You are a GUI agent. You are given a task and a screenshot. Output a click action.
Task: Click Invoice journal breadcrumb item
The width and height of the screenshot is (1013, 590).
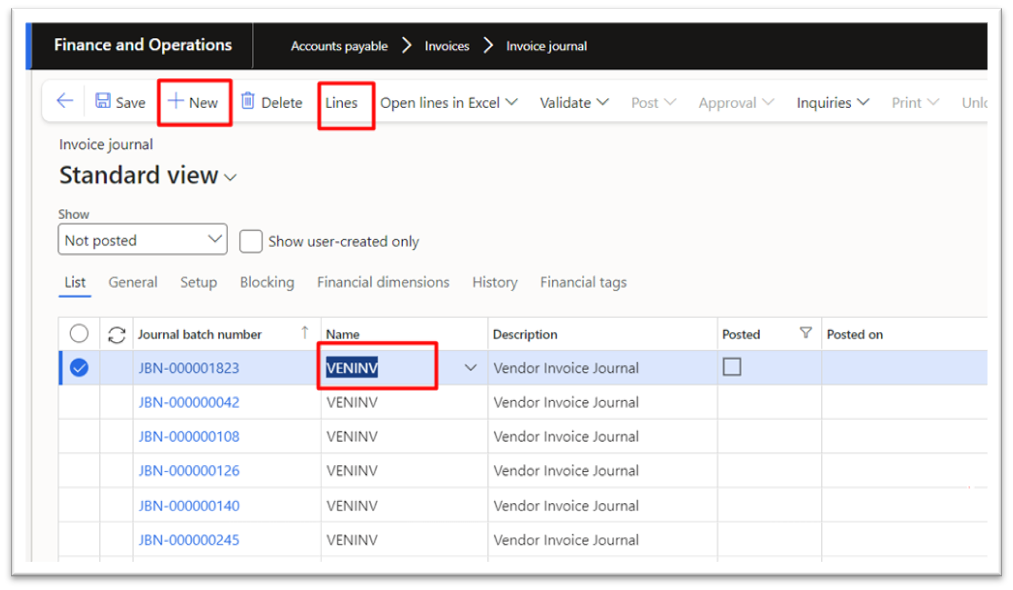547,46
